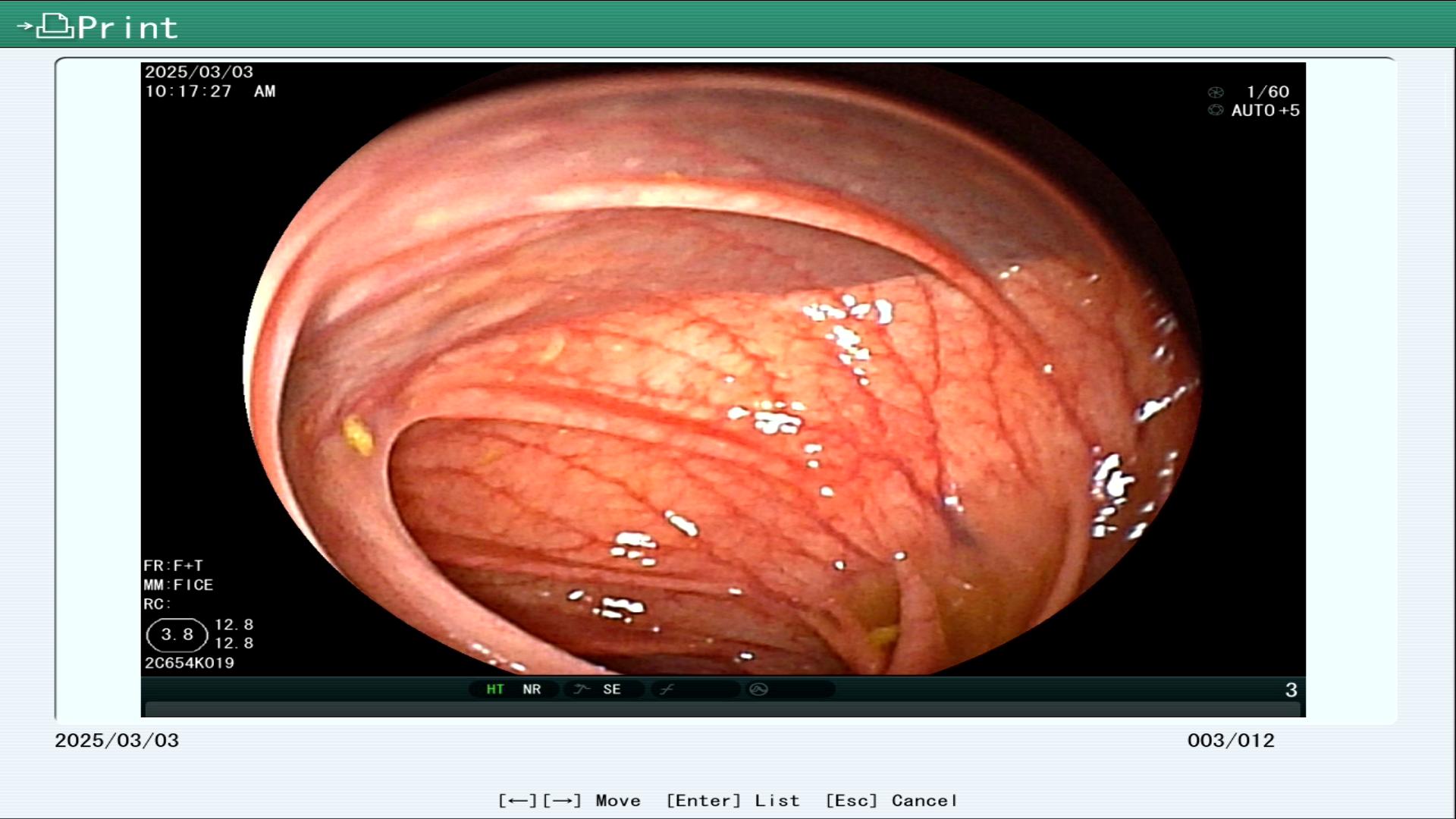Click the page counter 003/012
Screen dimensions: 1456x819
1231,741
